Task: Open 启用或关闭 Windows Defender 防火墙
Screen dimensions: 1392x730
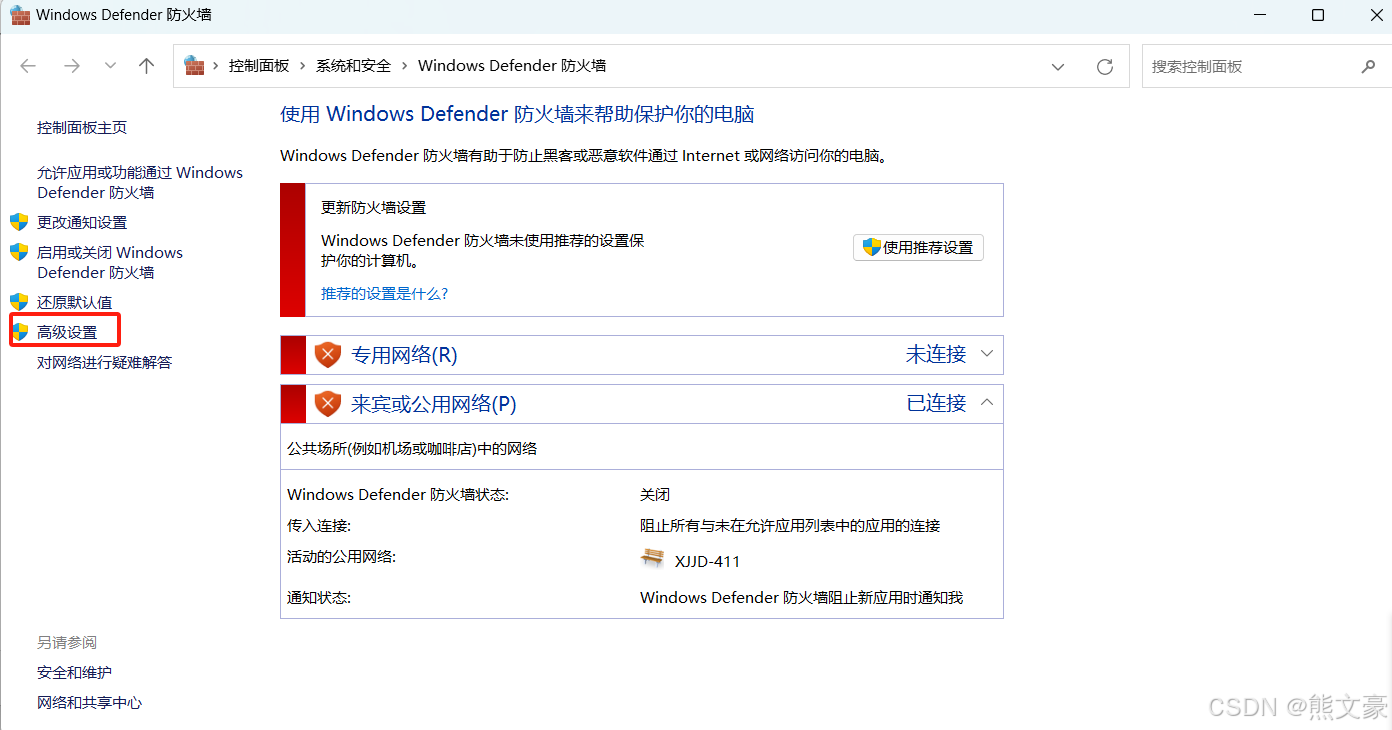Action: click(110, 262)
